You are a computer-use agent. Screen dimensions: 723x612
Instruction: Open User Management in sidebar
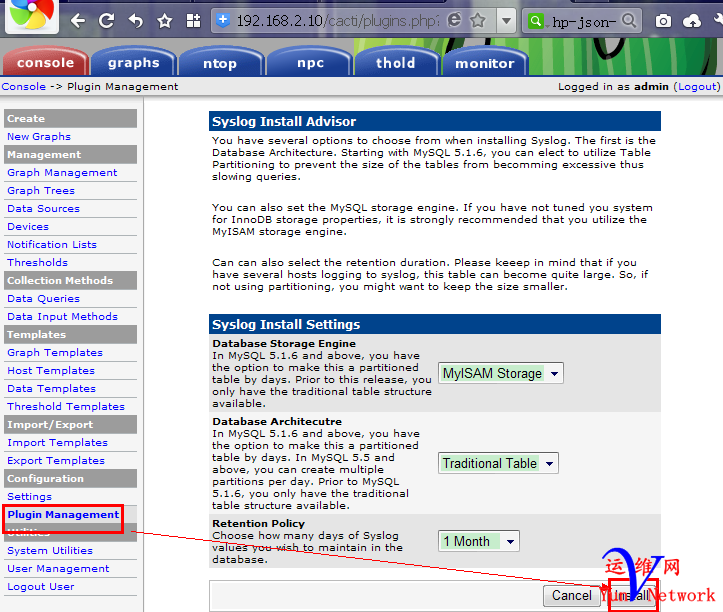(58, 568)
